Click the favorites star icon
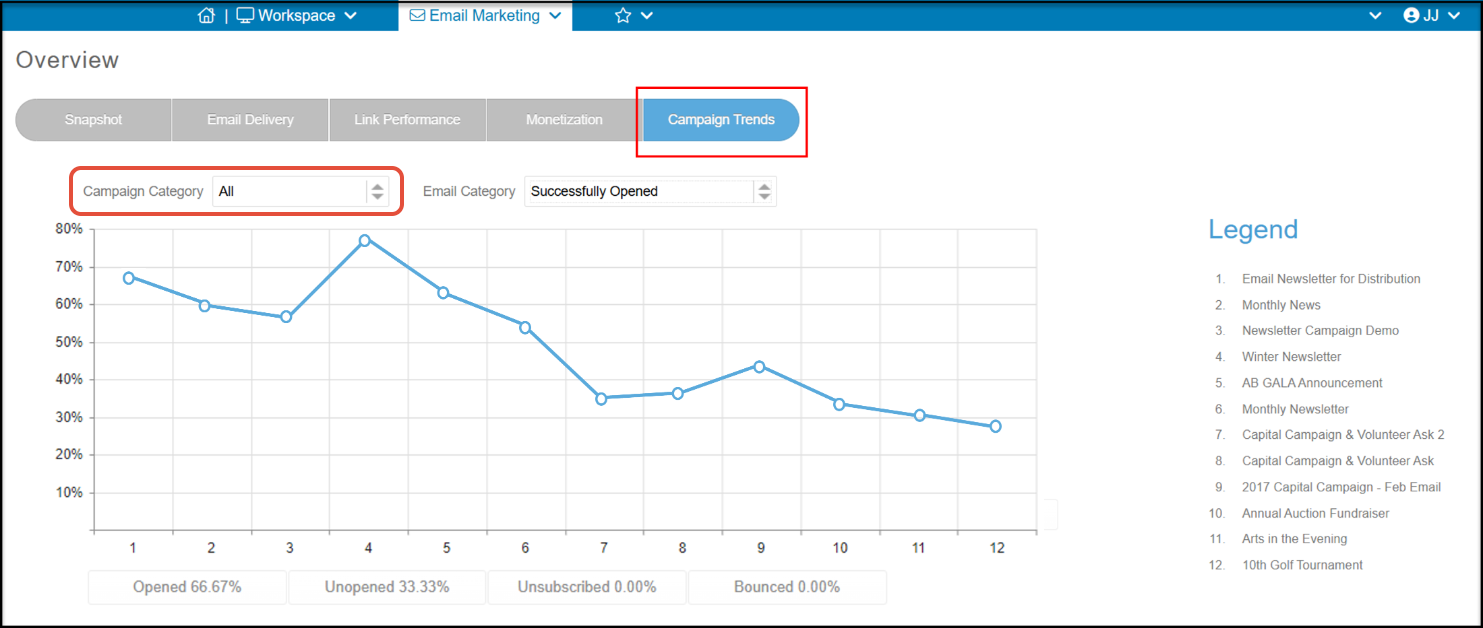Image resolution: width=1483 pixels, height=628 pixels. pyautogui.click(x=623, y=15)
